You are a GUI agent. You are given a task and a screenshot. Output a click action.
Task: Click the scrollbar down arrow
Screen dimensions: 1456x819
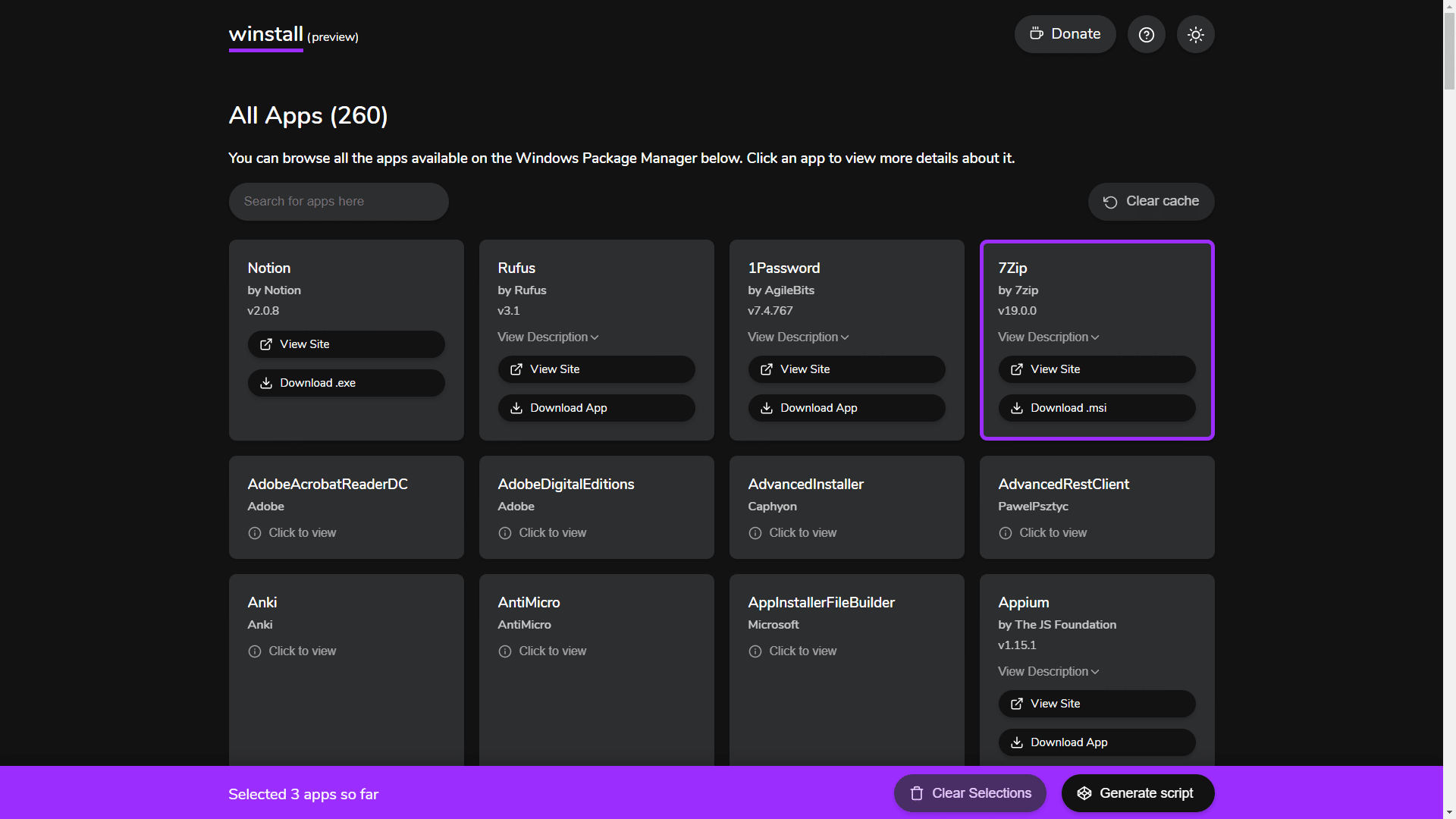(x=1449, y=812)
